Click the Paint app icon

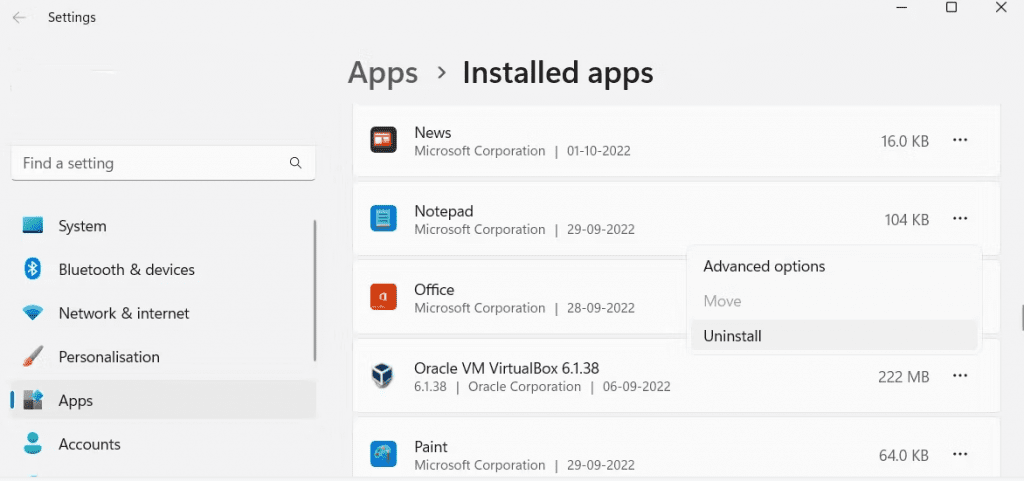click(x=383, y=455)
